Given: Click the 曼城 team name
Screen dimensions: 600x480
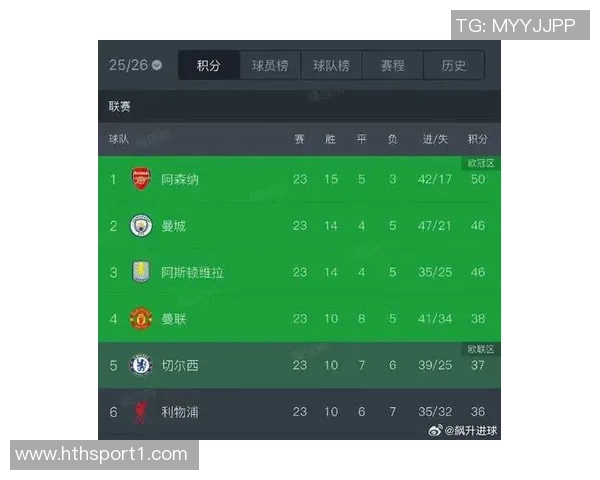Looking at the screenshot, I should [173, 226].
